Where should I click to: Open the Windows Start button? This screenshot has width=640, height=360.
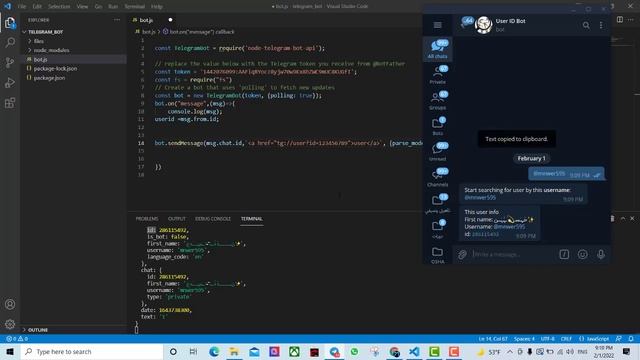[x=10, y=351]
